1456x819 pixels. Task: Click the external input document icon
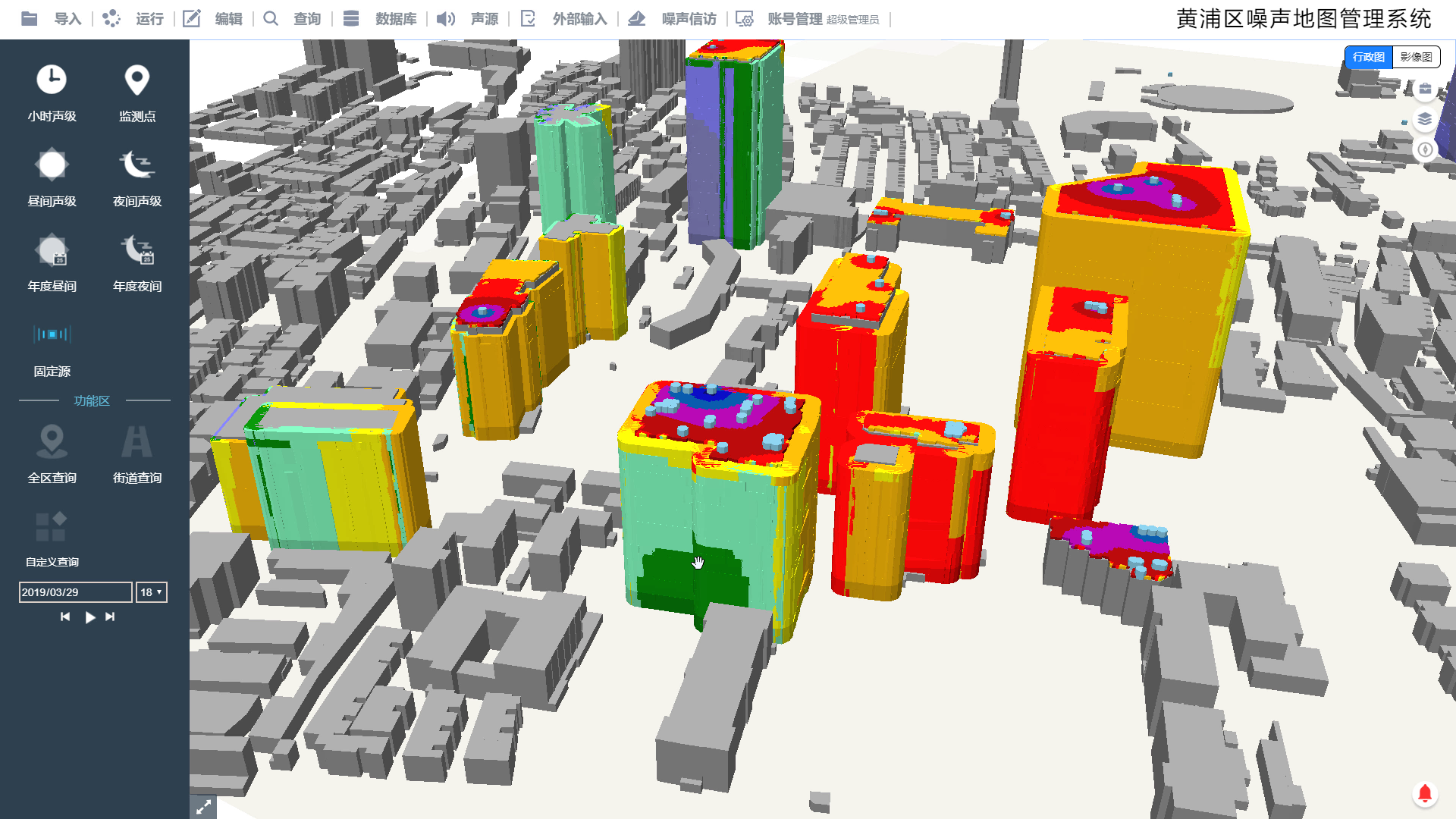[529, 19]
